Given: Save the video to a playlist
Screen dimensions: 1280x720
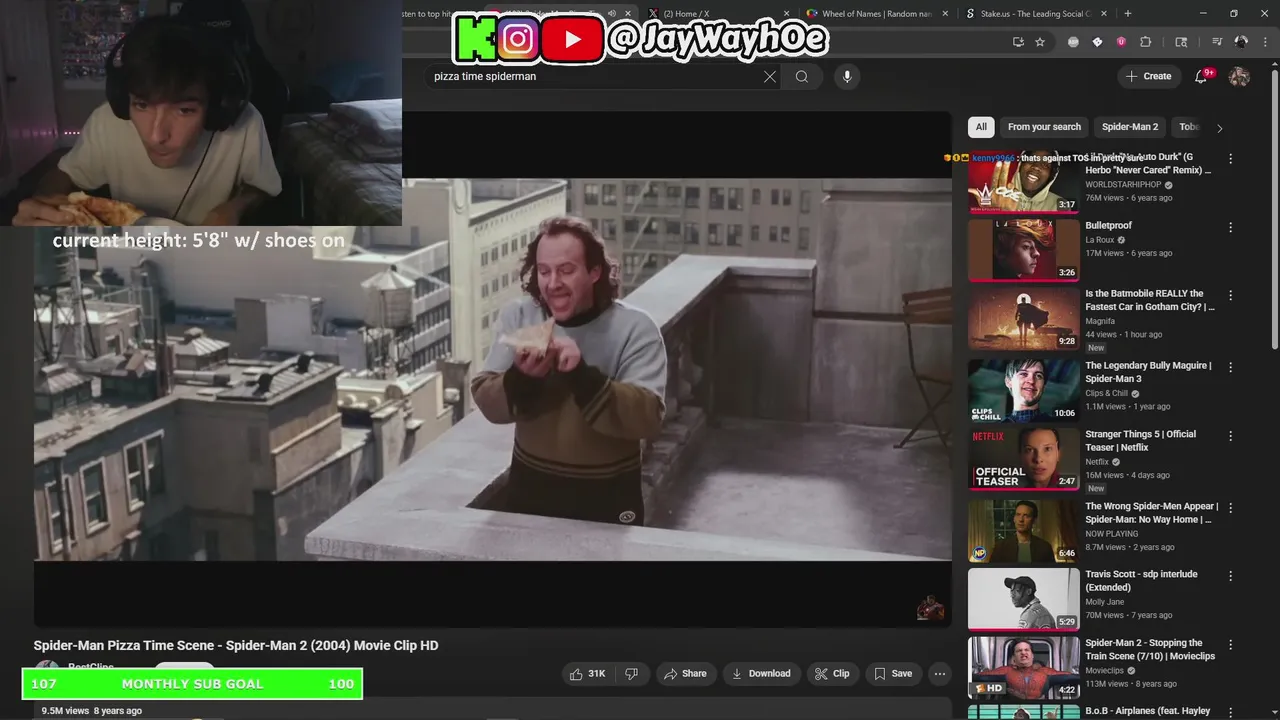Looking at the screenshot, I should pyautogui.click(x=893, y=674).
